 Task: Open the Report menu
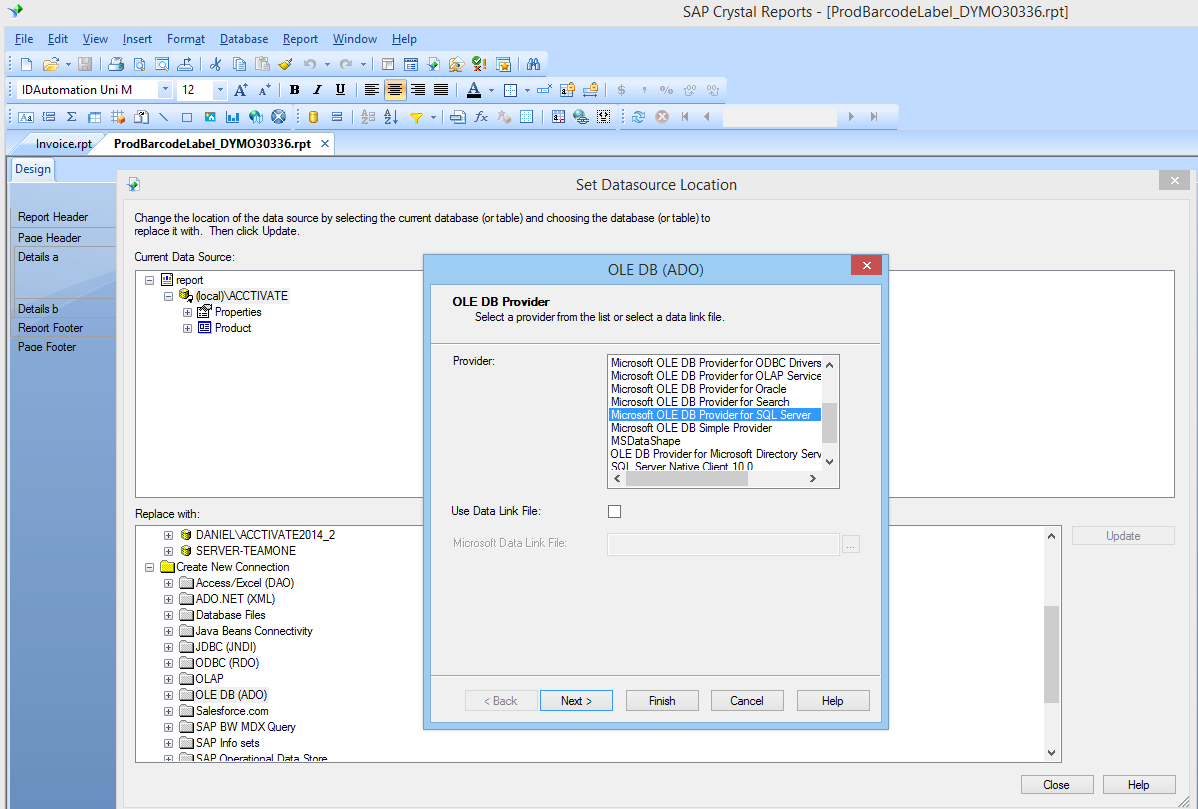[x=300, y=39]
